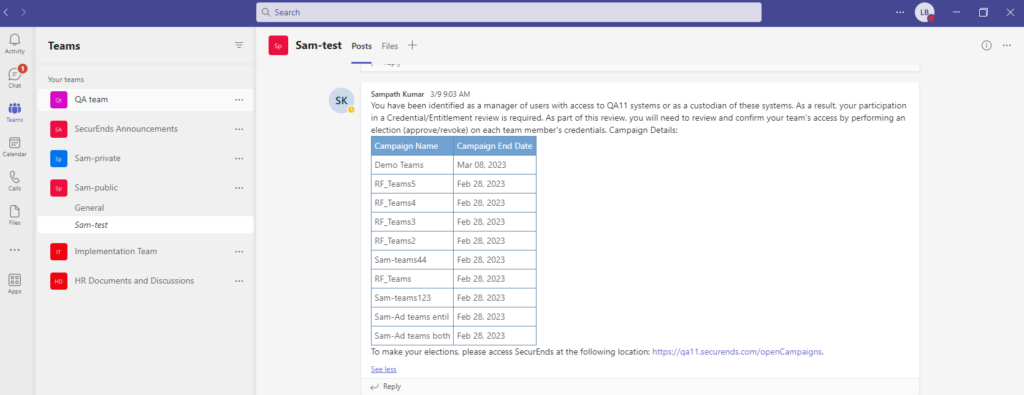This screenshot has height=395, width=1024.
Task: Click the HR Documents and Discussions avatar
Action: 59,281
